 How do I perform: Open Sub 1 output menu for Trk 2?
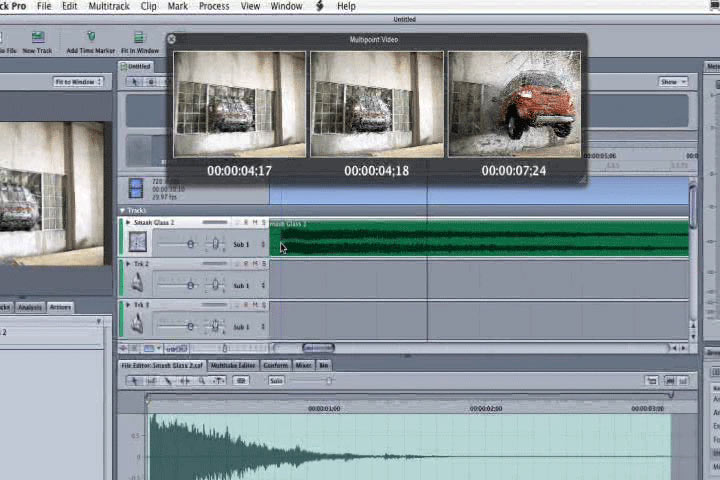[249, 285]
